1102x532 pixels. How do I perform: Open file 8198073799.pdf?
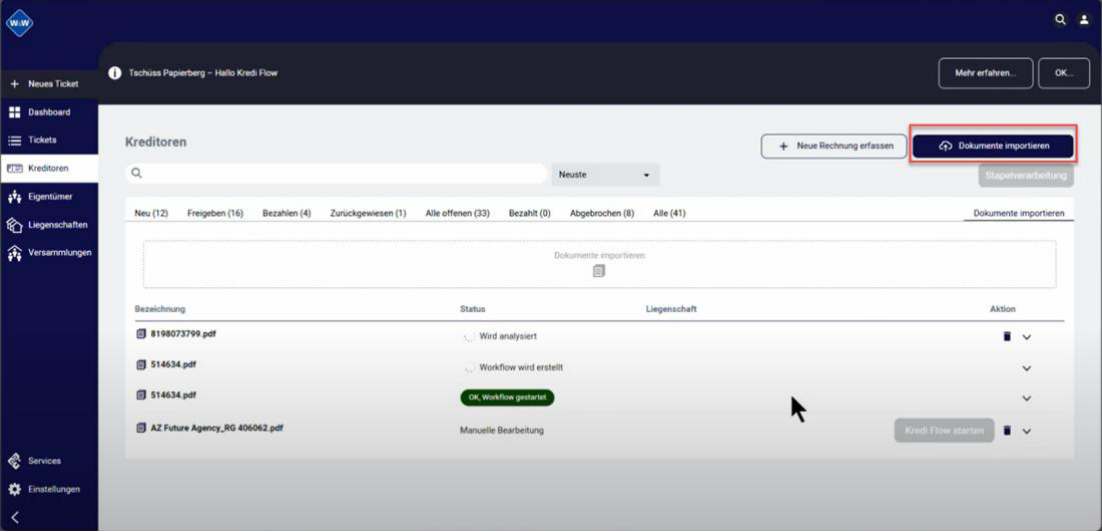183,334
